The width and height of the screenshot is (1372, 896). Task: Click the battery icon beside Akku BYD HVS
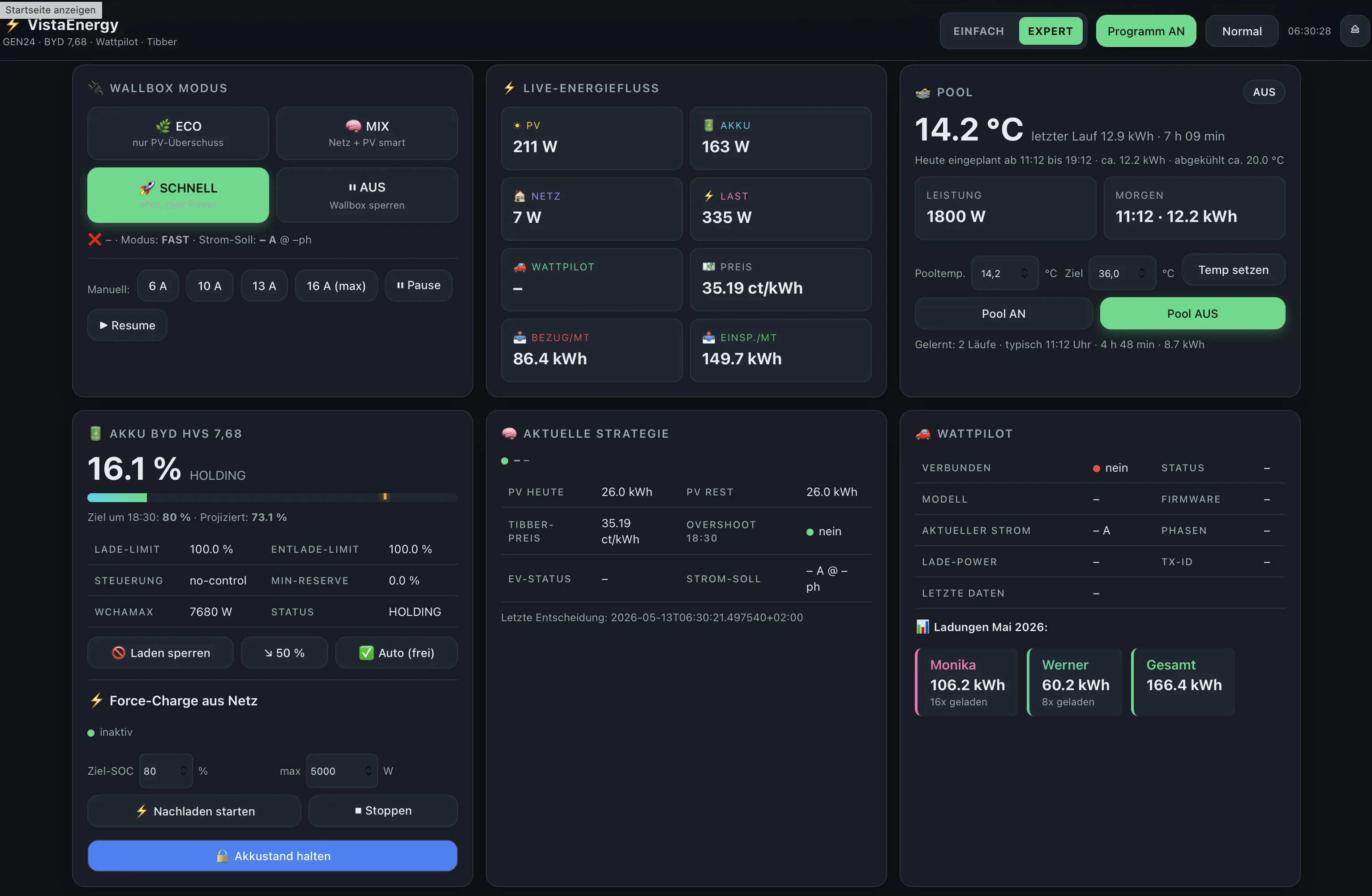(96, 433)
